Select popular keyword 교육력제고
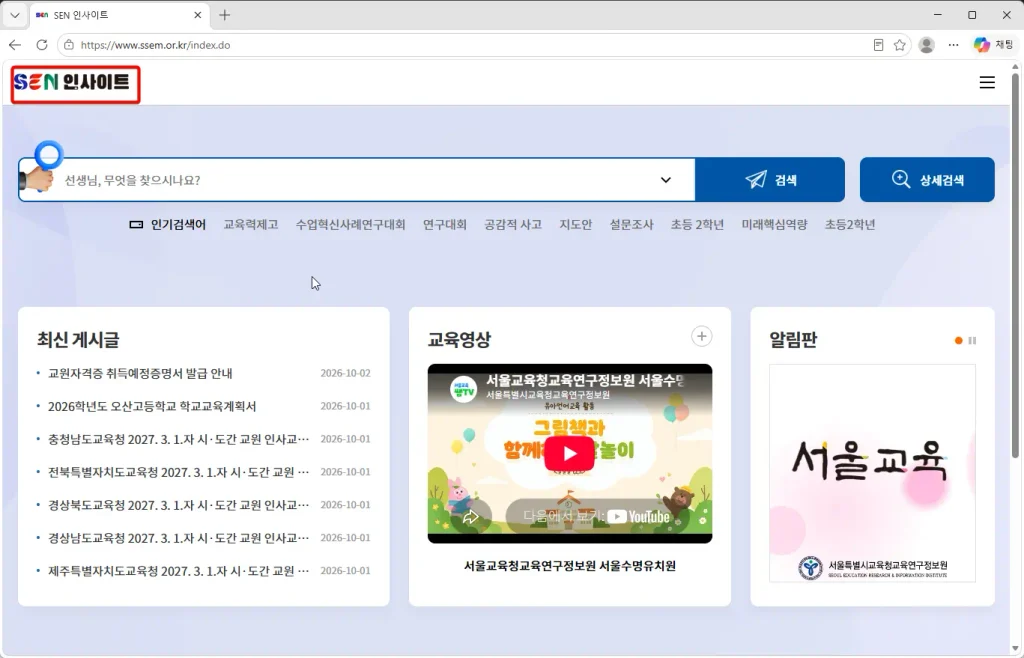 click(x=251, y=225)
